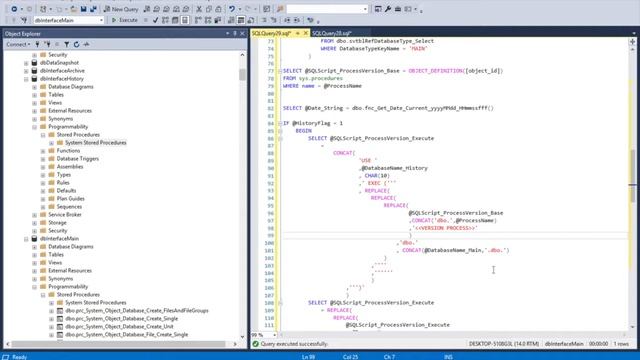This screenshot has height=360, width=640.
Task: Click Display Estimated Execution Plan icon
Action: [x=165, y=20]
